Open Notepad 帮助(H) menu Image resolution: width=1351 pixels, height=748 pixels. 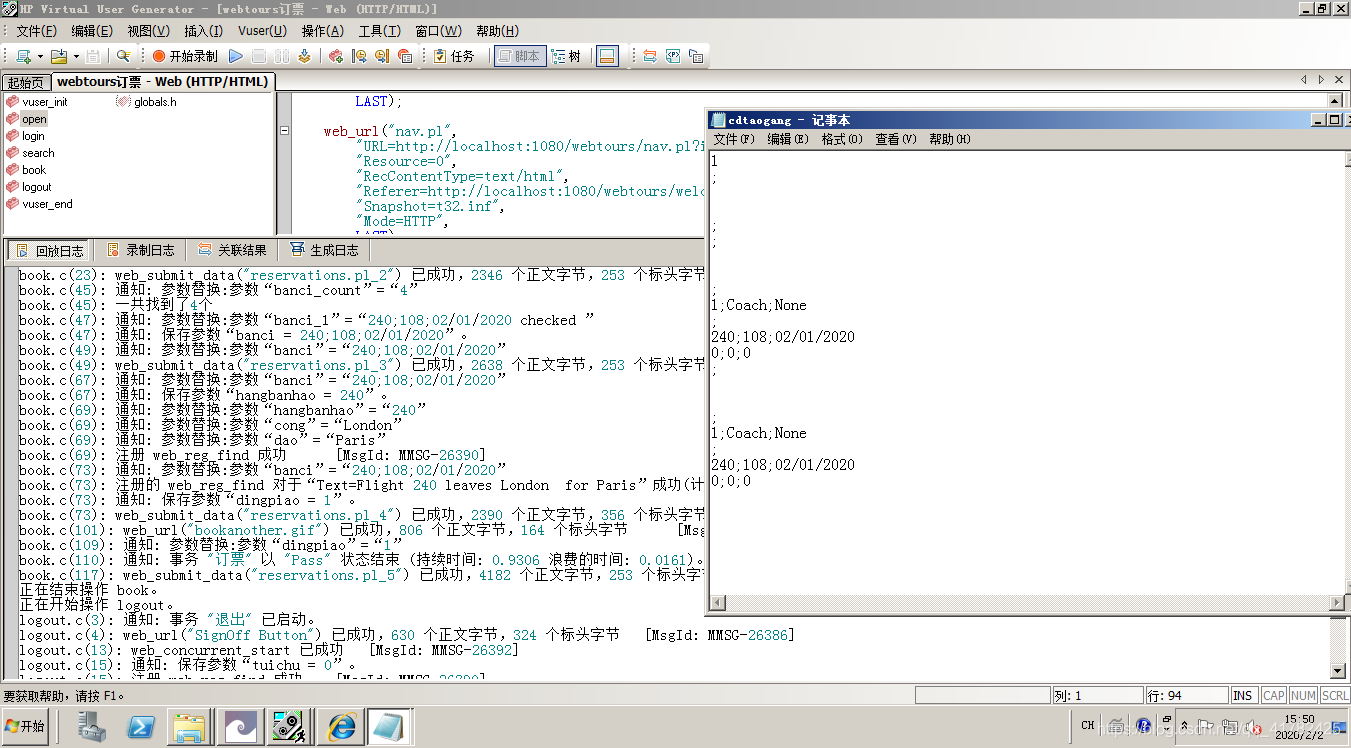click(x=950, y=139)
